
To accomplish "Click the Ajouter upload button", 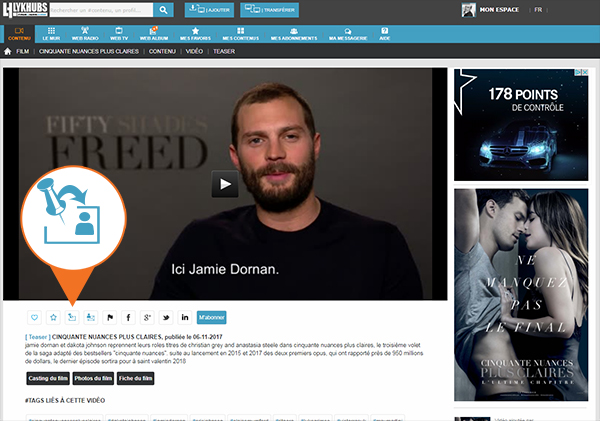I will pyautogui.click(x=209, y=10).
